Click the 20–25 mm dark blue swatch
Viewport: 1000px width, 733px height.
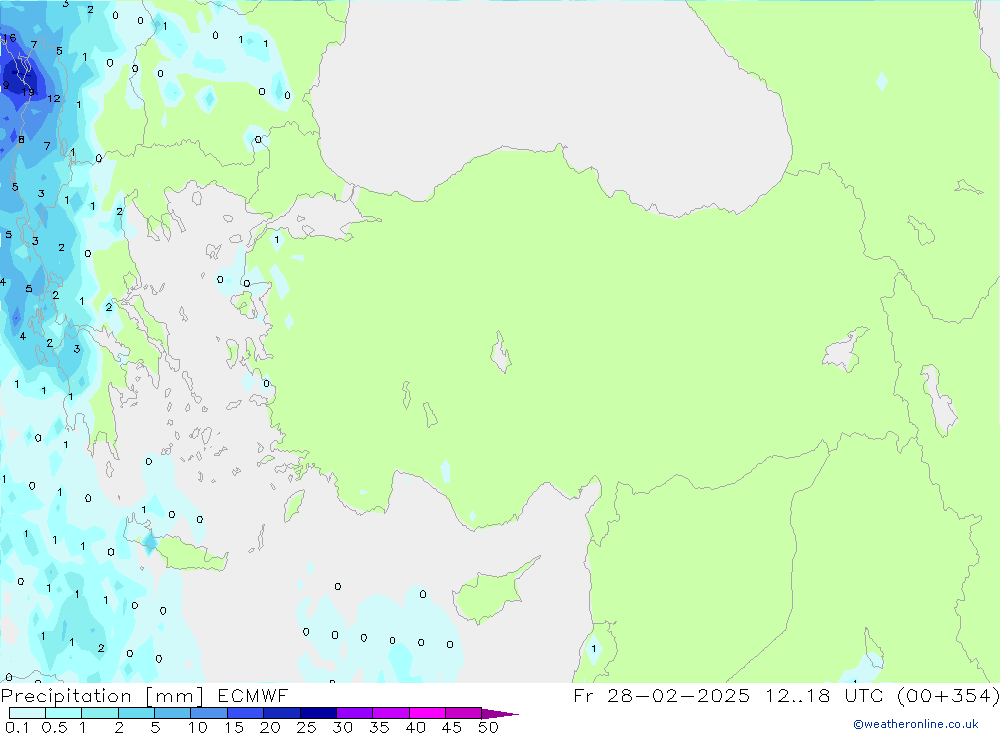pos(282,713)
